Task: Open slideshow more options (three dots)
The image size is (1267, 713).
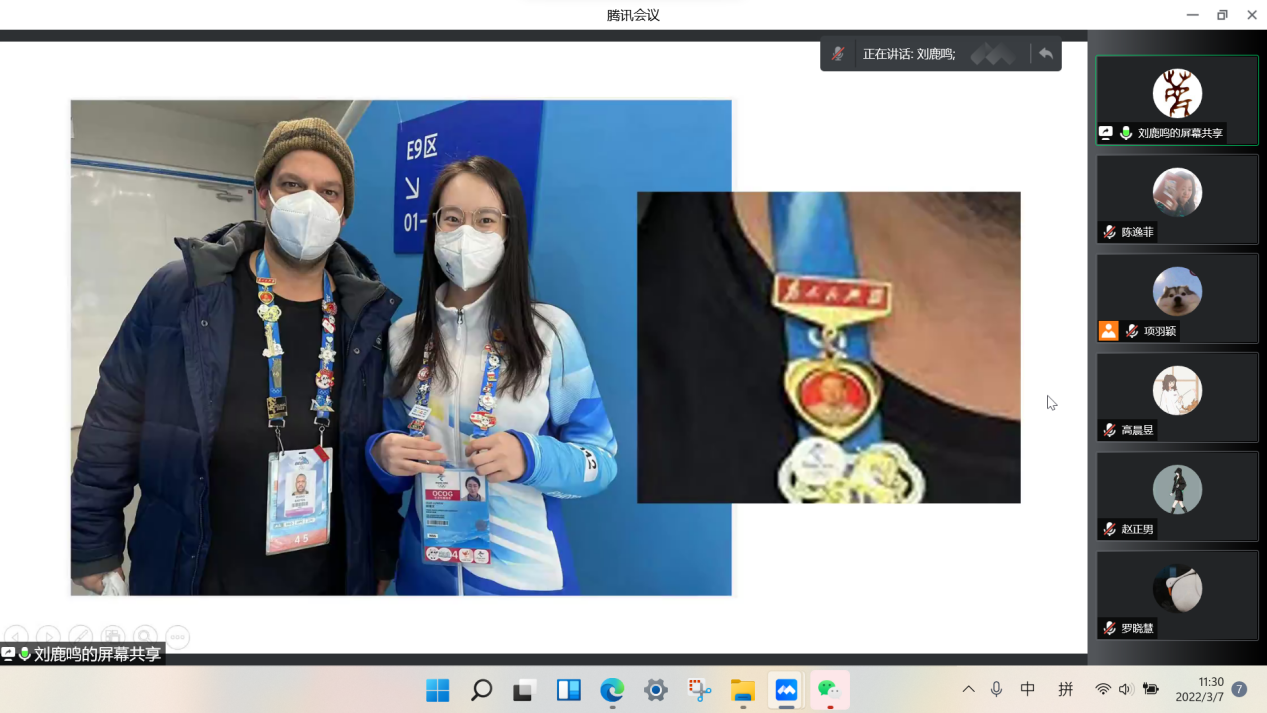Action: tap(177, 636)
